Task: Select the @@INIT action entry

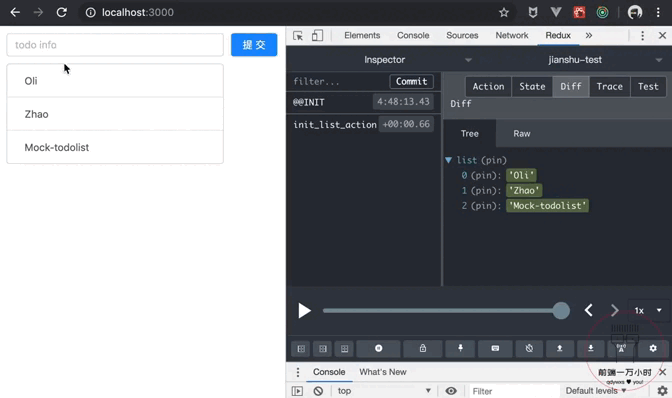Action: pos(363,102)
